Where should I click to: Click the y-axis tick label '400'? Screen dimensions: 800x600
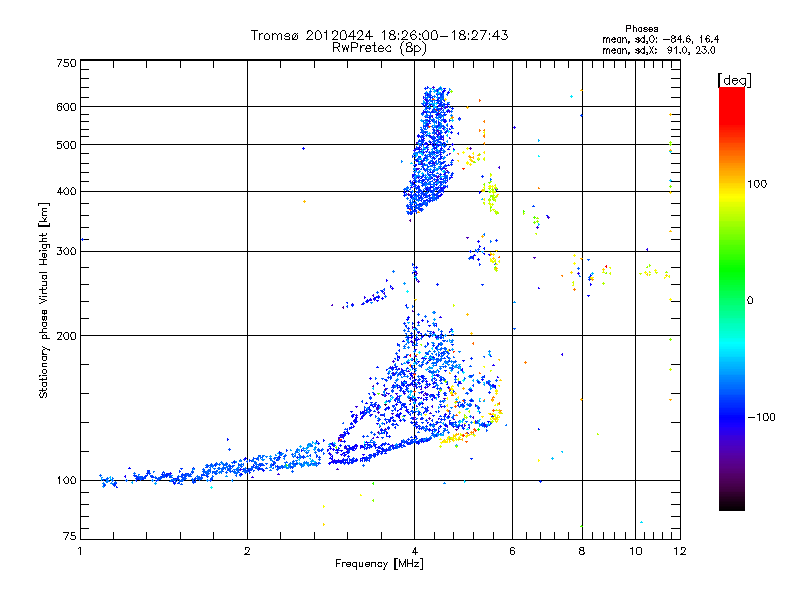[66, 192]
